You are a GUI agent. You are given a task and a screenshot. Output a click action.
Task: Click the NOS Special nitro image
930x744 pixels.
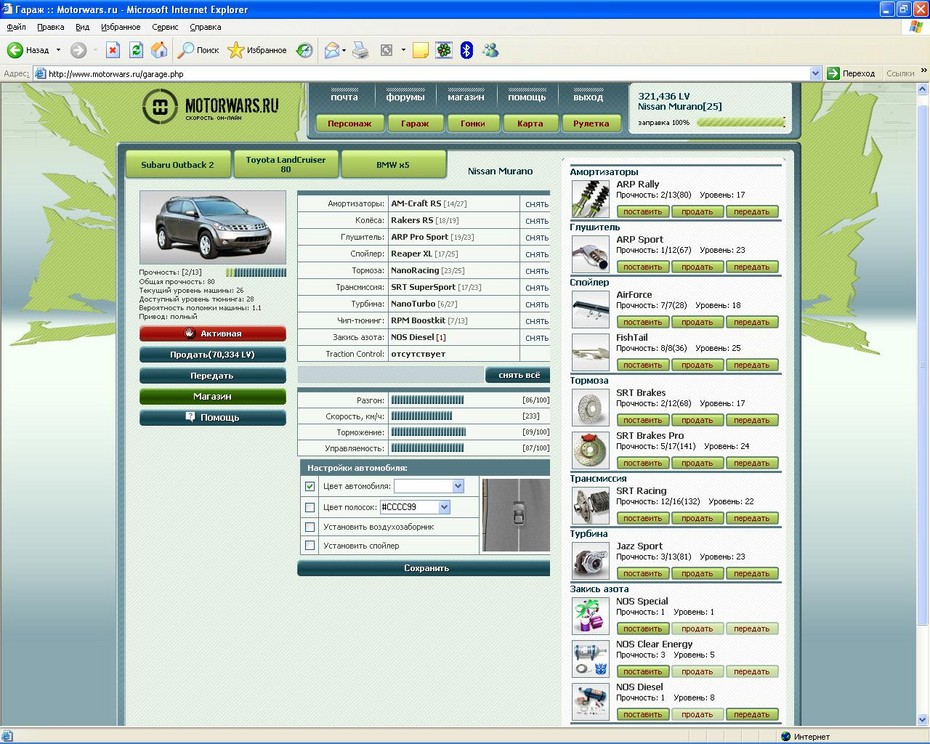590,616
